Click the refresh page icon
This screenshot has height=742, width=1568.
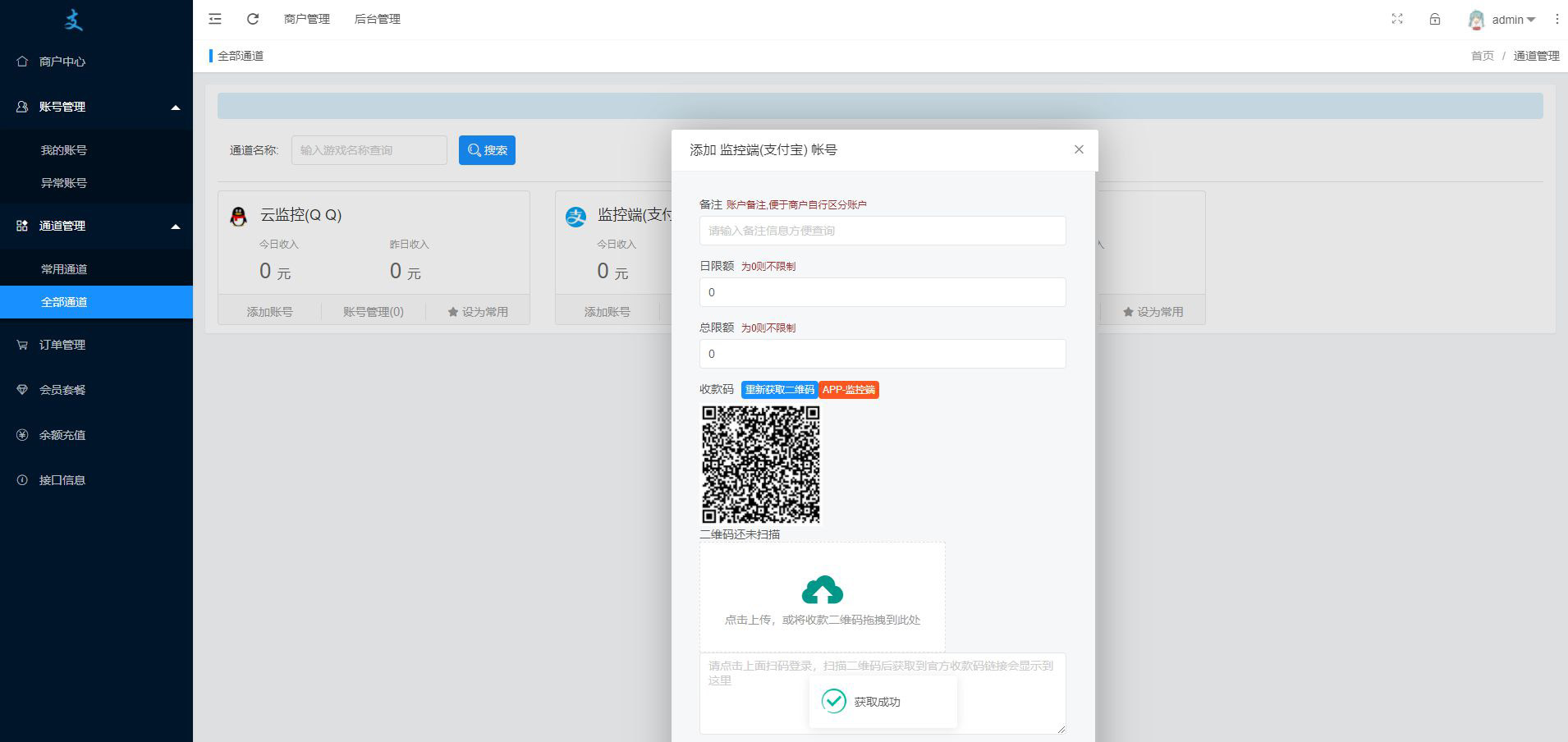(253, 19)
